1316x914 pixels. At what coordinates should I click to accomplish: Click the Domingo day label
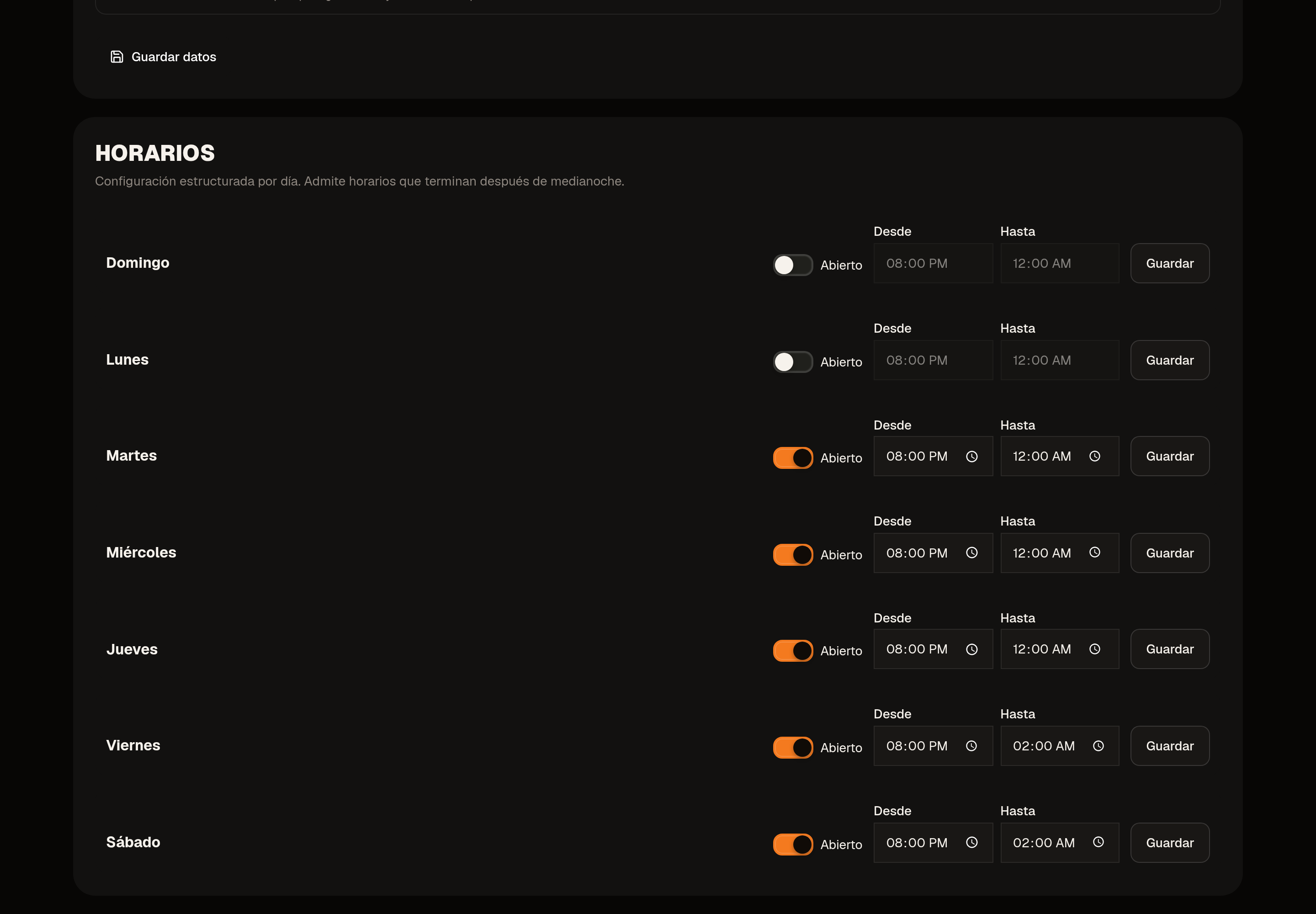pos(138,263)
